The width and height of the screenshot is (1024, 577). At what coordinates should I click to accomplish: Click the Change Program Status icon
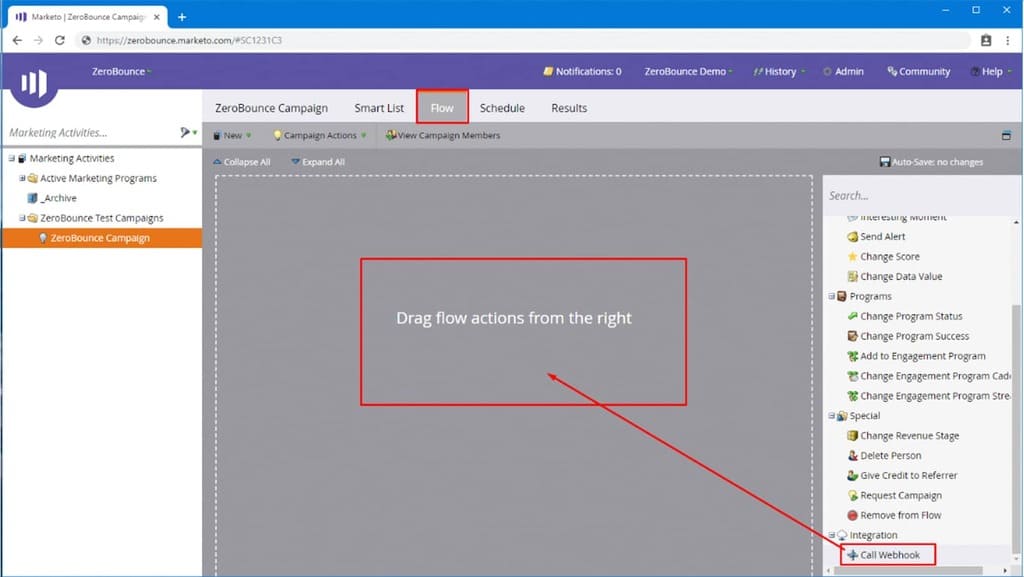[x=852, y=317]
